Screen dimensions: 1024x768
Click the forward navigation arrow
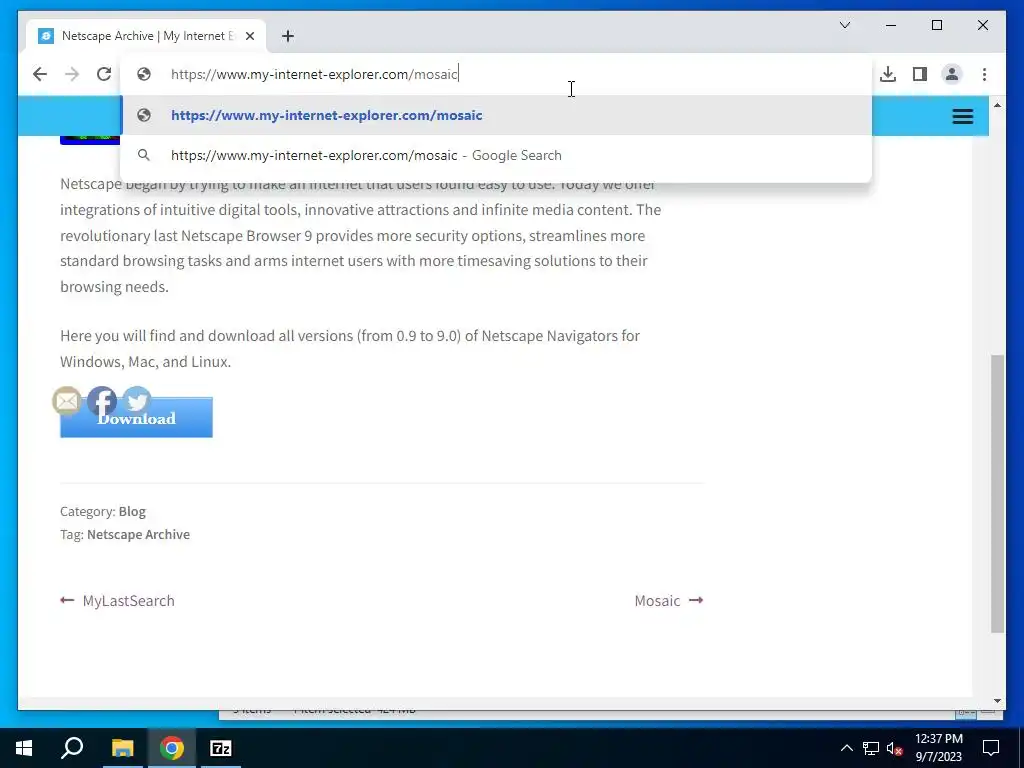tap(72, 74)
